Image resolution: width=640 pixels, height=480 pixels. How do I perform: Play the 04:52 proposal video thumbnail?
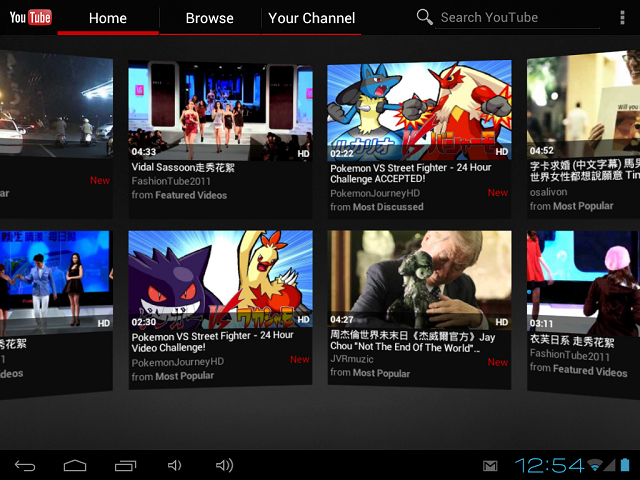[x=584, y=104]
